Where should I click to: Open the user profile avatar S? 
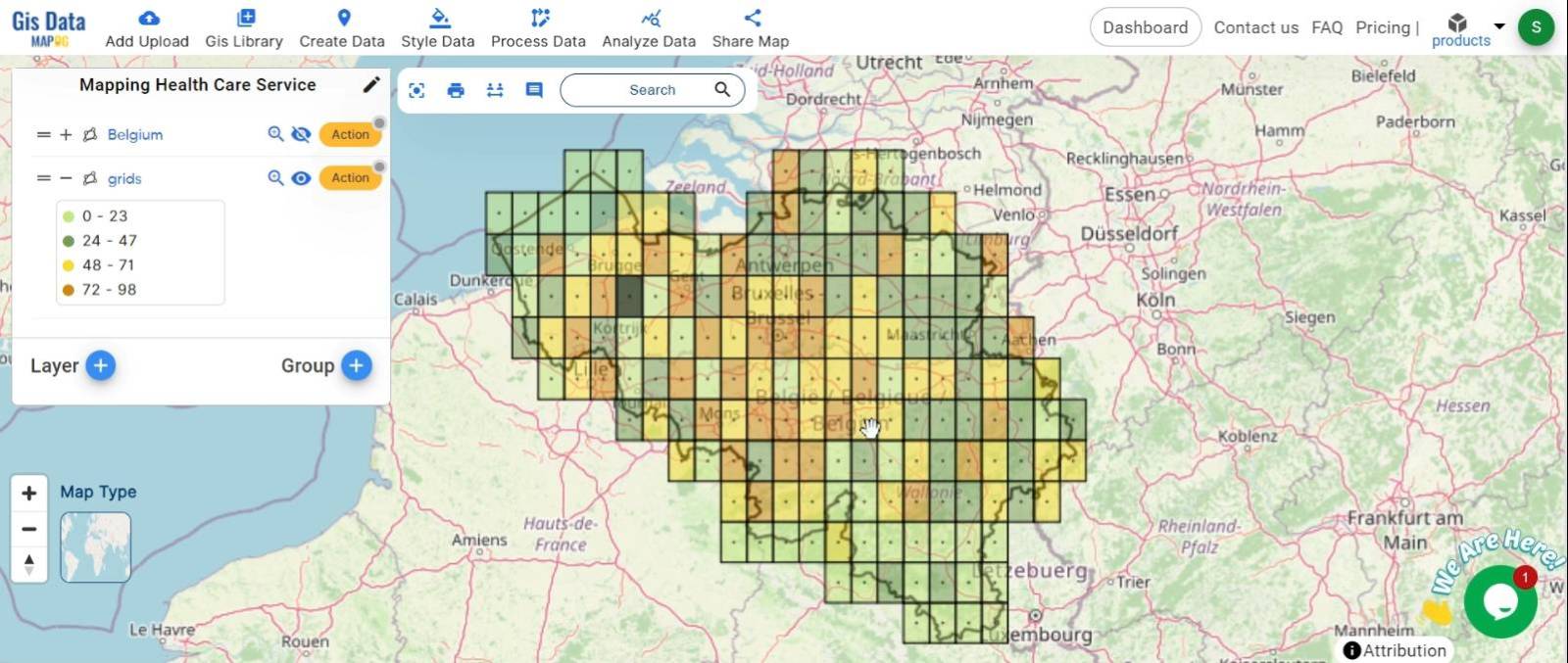tap(1536, 27)
